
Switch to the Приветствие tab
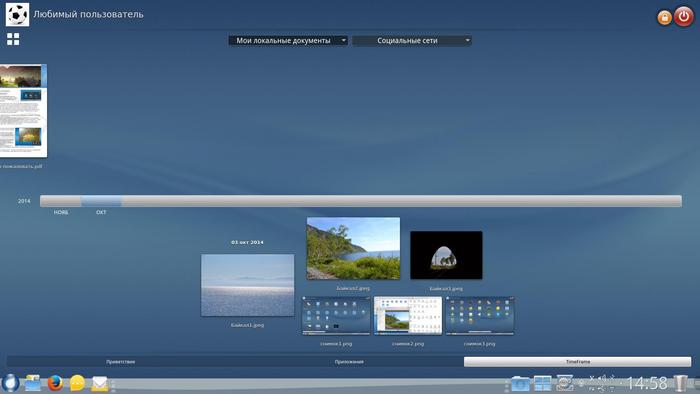tap(121, 362)
